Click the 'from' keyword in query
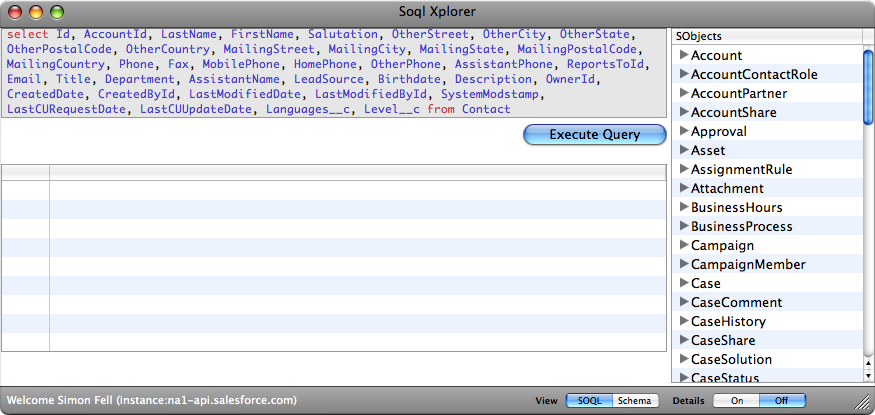 (x=441, y=109)
